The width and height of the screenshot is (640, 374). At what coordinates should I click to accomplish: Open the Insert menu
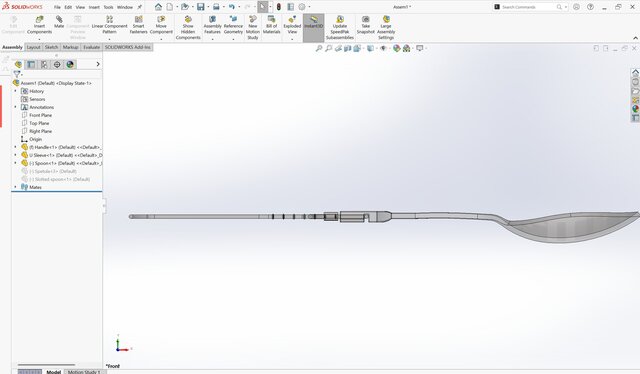click(x=94, y=7)
